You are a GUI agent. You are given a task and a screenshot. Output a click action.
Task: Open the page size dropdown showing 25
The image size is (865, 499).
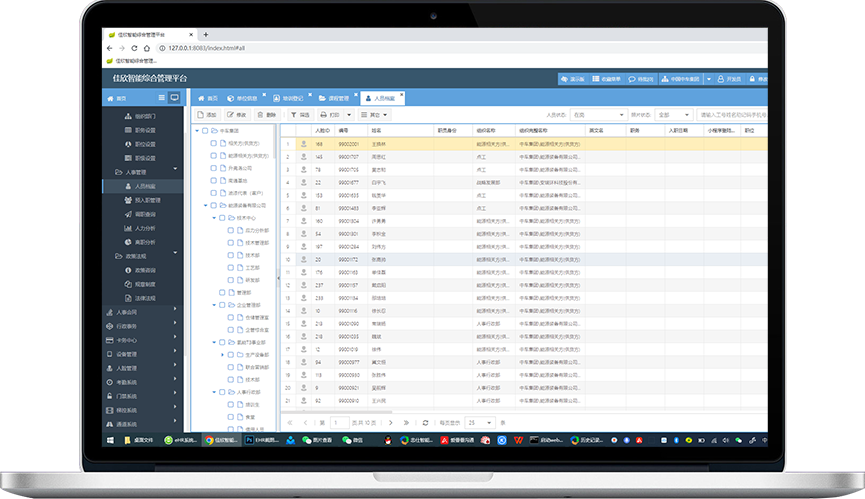479,423
